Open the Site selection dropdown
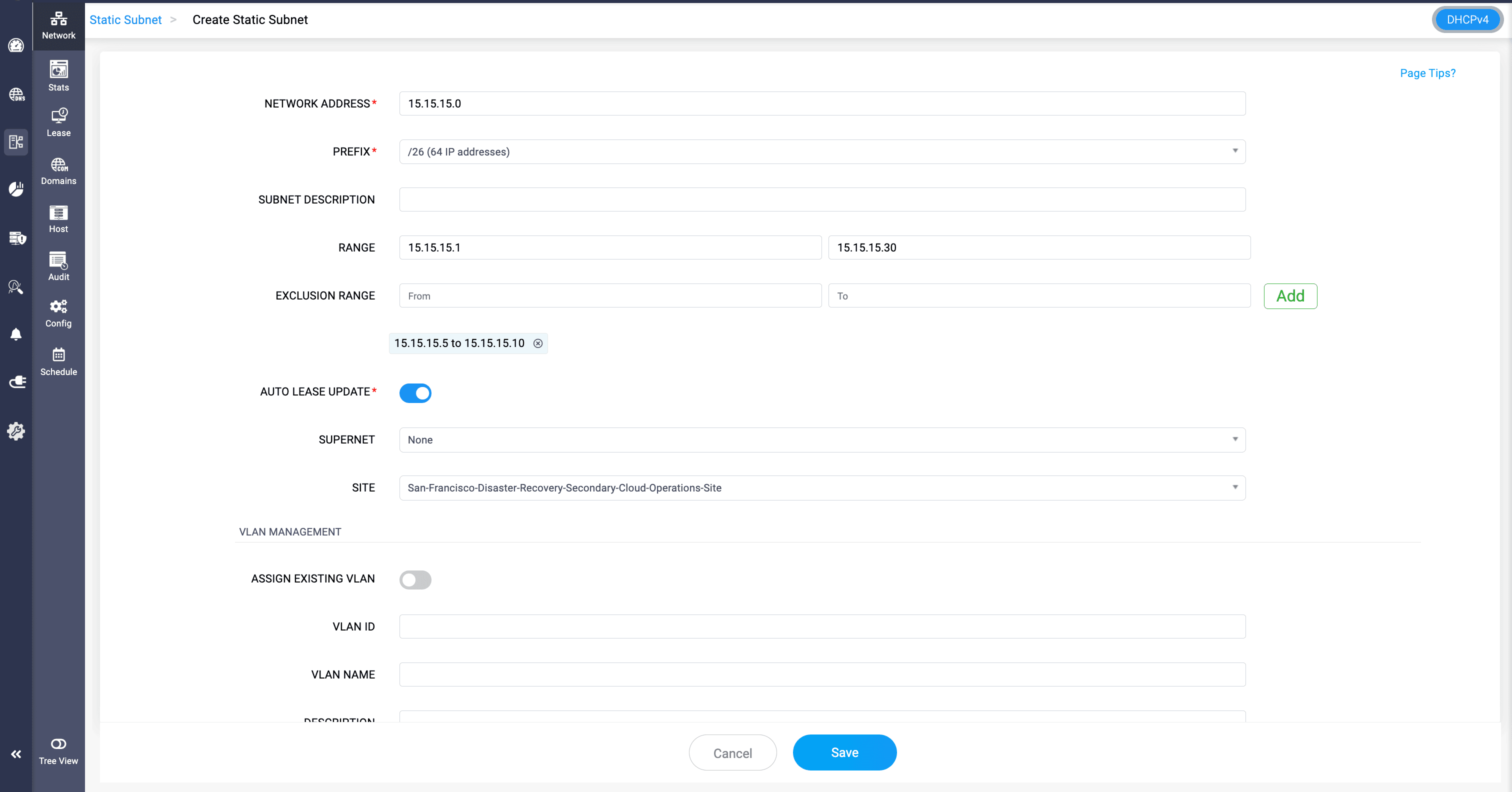The height and width of the screenshot is (792, 1512). tap(821, 488)
